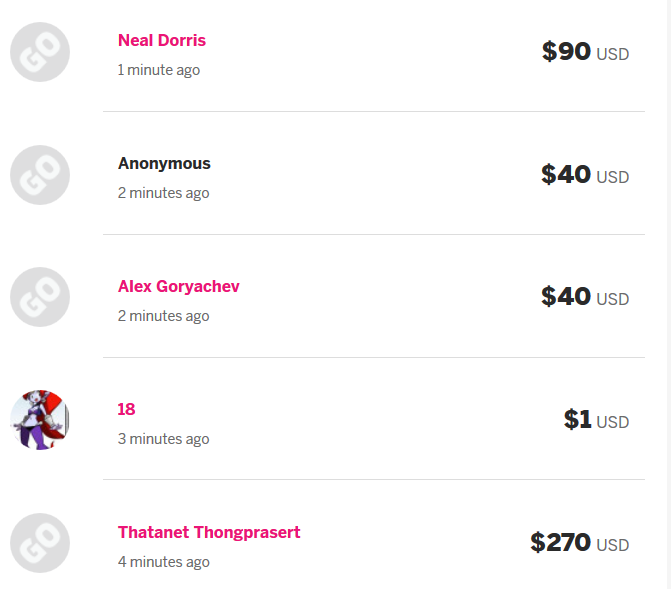The width and height of the screenshot is (671, 589).
Task: Click the Anonymous contributor's avatar icon
Action: point(40,175)
